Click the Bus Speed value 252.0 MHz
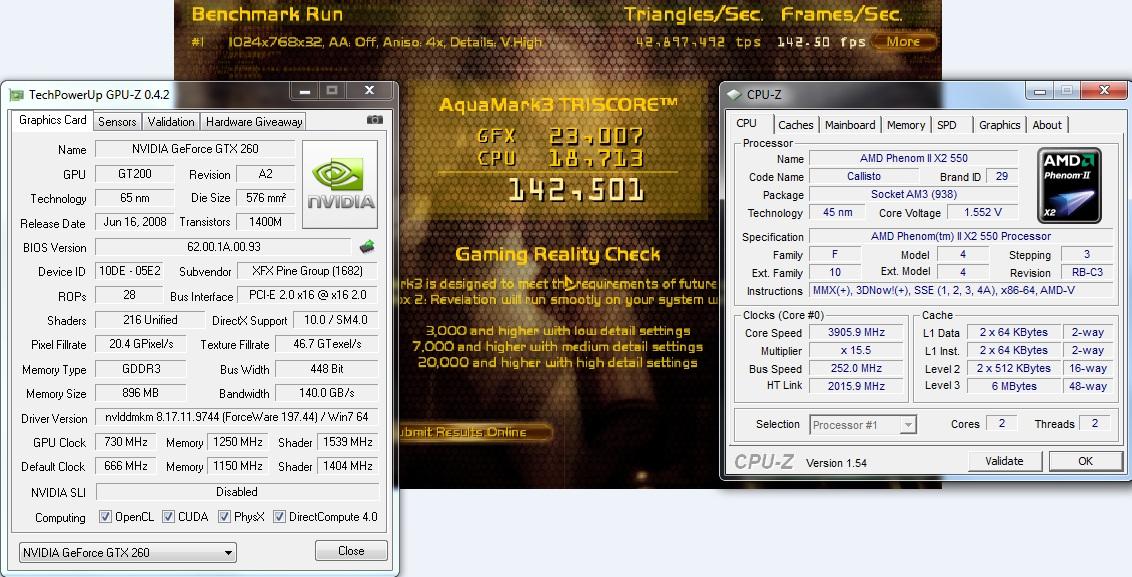 click(856, 368)
